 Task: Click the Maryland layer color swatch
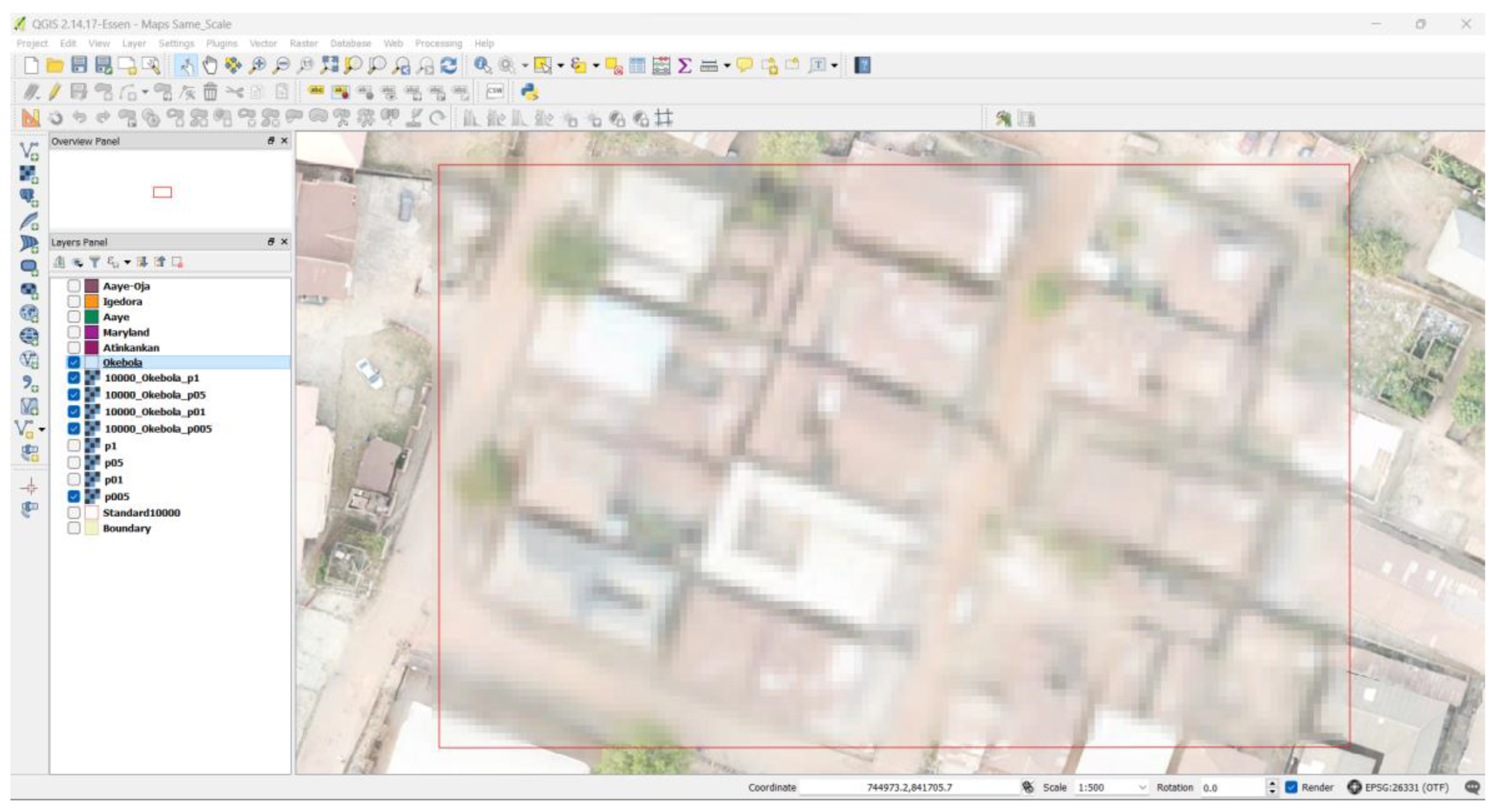91,332
